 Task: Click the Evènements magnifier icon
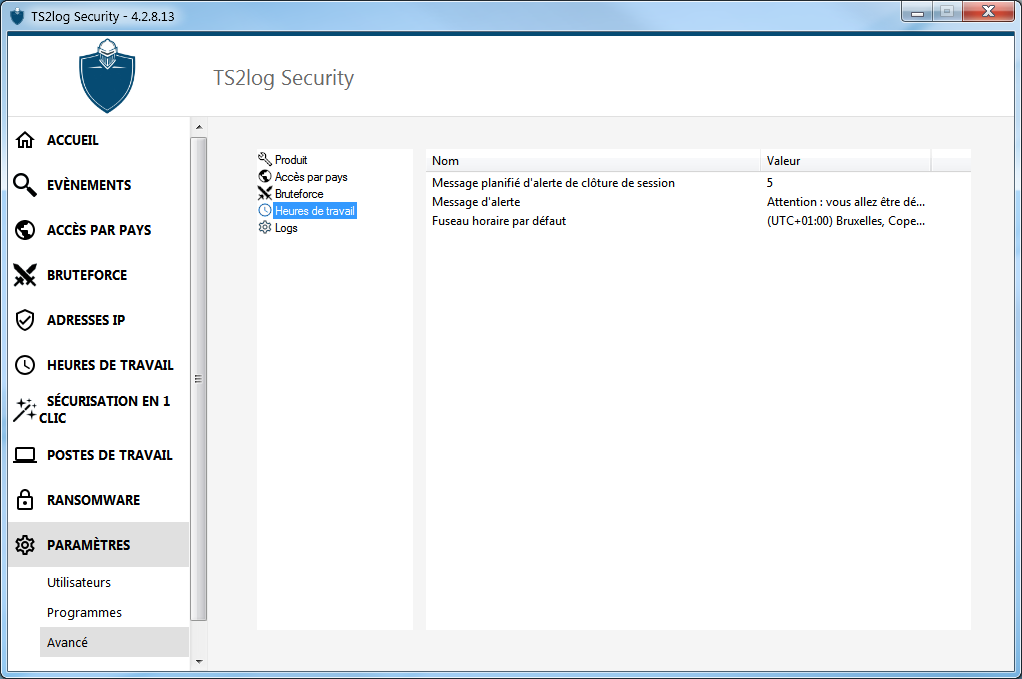25,185
